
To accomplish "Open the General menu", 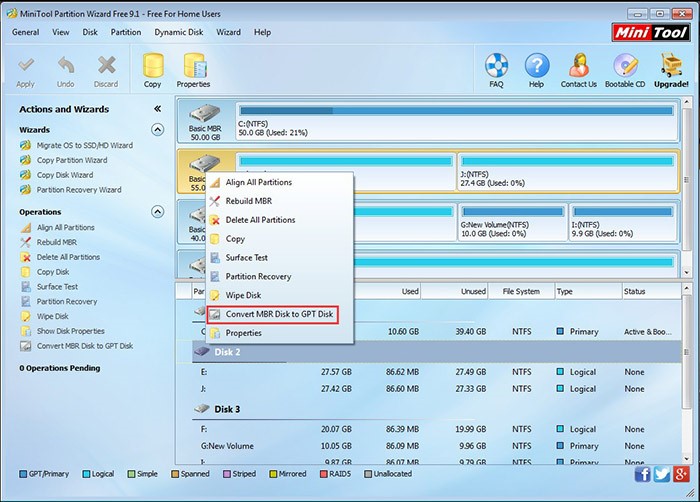I will pos(25,32).
